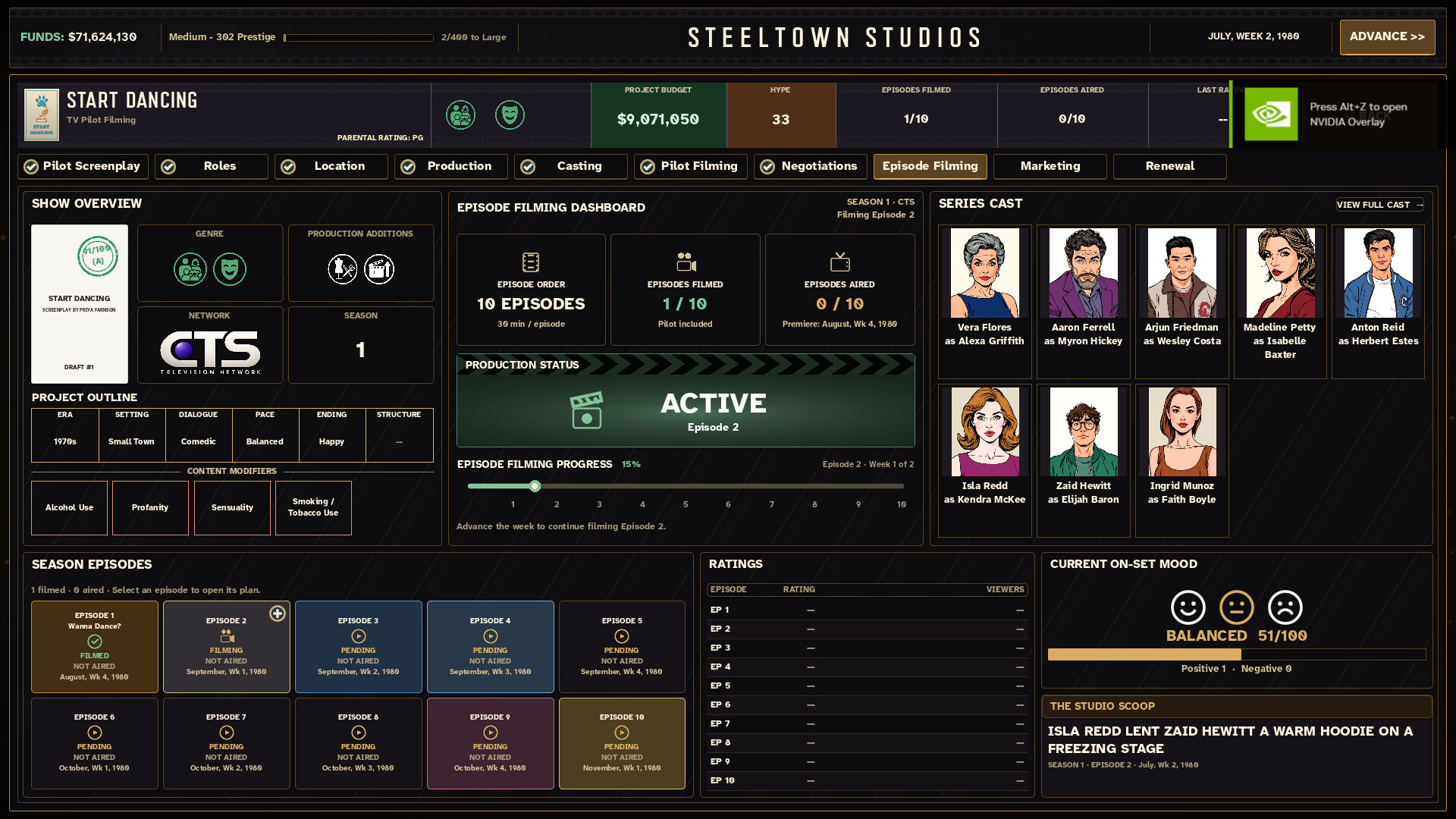This screenshot has width=1456, height=819.
Task: Open the Casting tab
Action: point(571,166)
